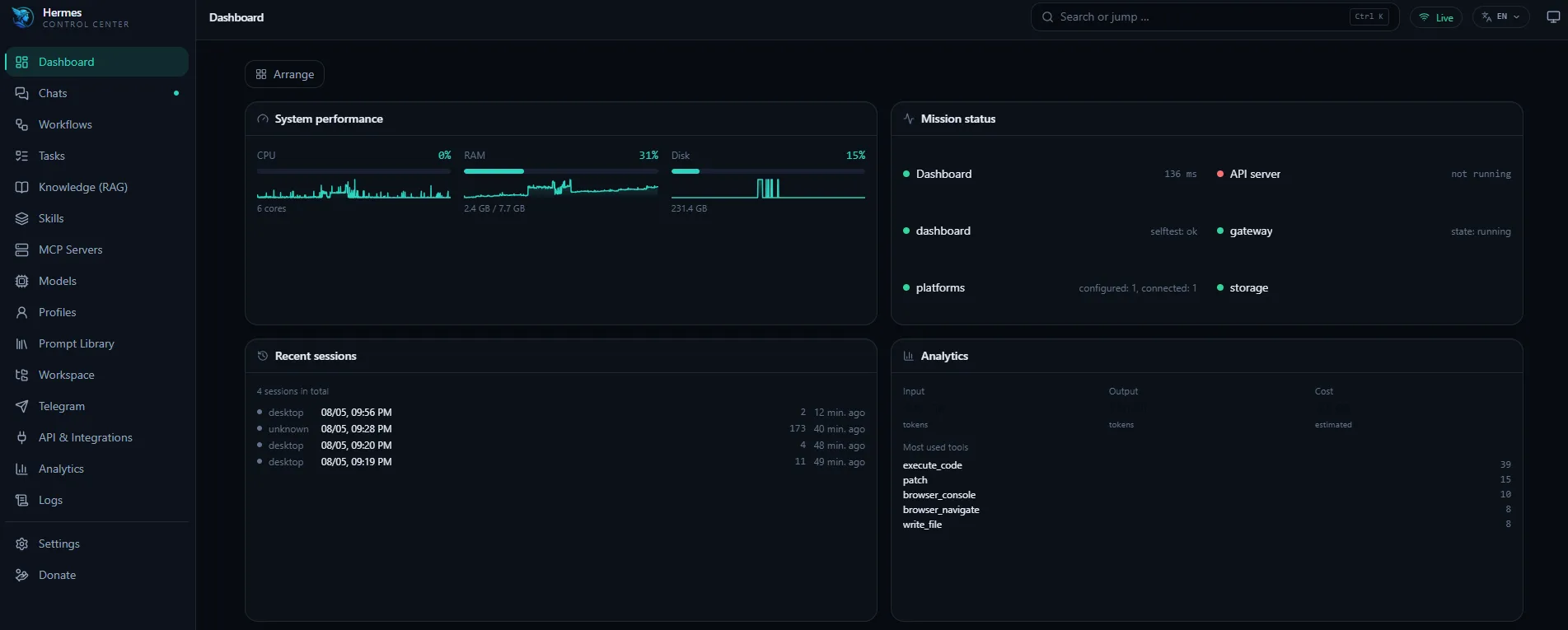Click the Donate hand icon
The height and width of the screenshot is (630, 1568).
click(22, 575)
